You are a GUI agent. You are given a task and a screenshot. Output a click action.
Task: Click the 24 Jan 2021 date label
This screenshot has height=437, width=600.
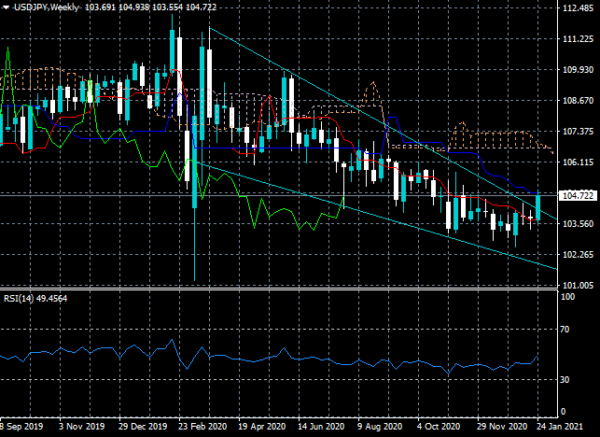pos(559,426)
